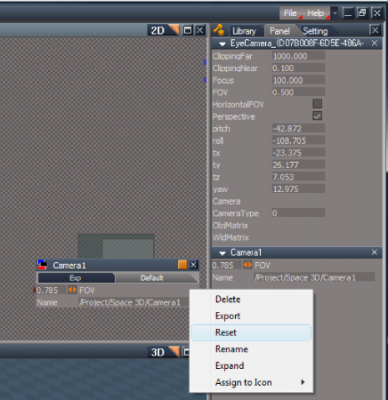Click the WldMatrix property label

(x=231, y=238)
